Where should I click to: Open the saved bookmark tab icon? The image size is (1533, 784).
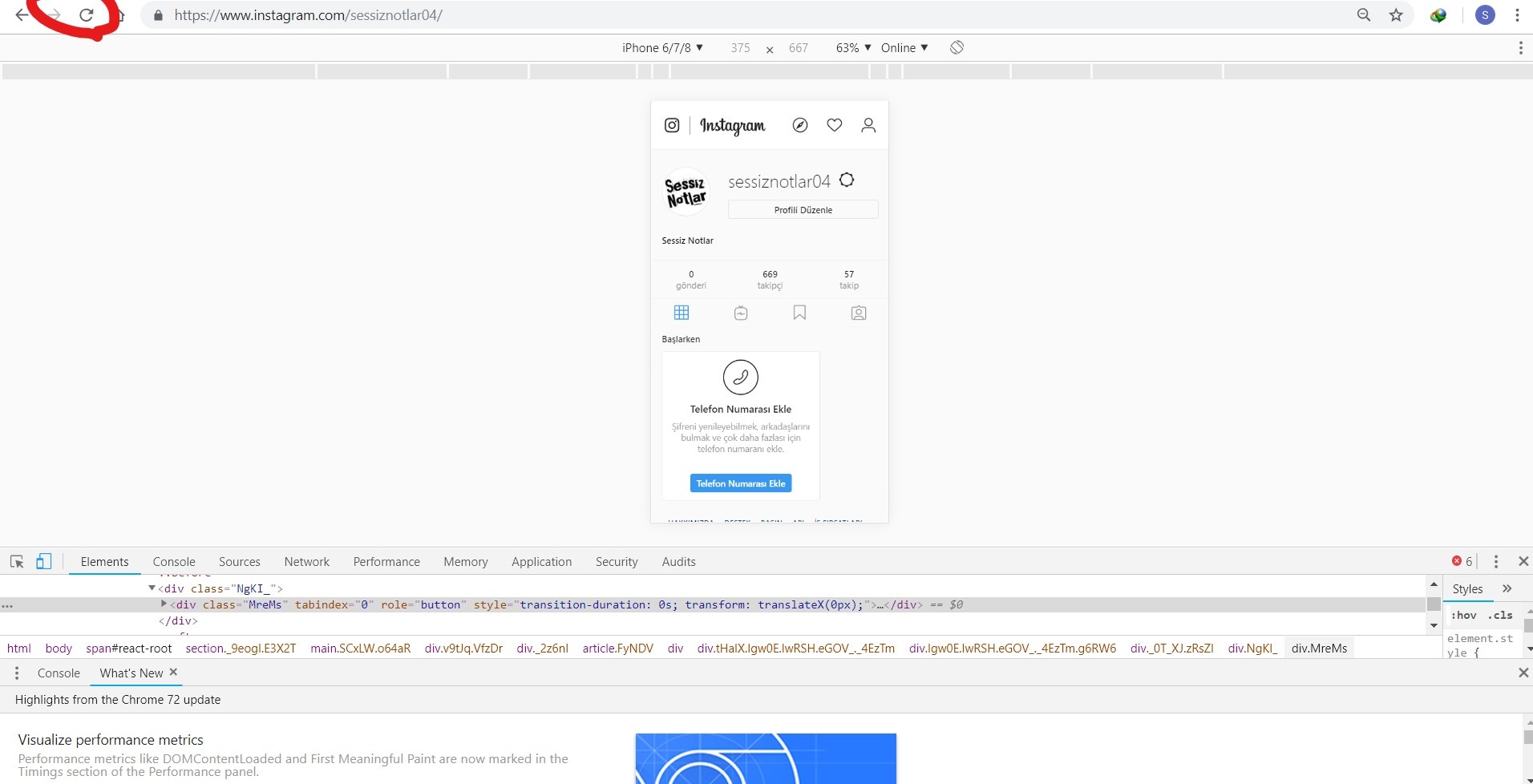(799, 313)
